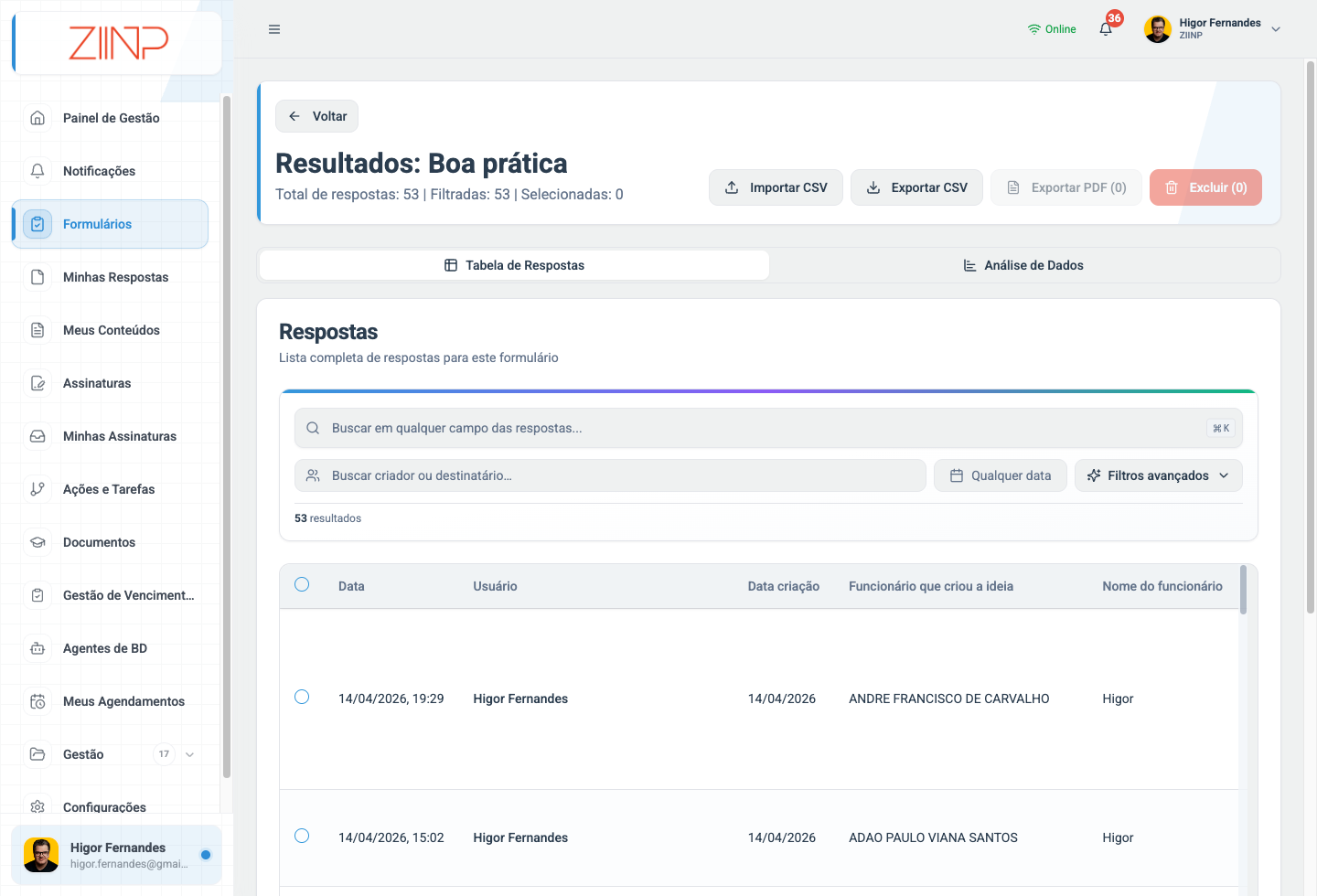Open Painel de Gestão menu item

(112, 118)
